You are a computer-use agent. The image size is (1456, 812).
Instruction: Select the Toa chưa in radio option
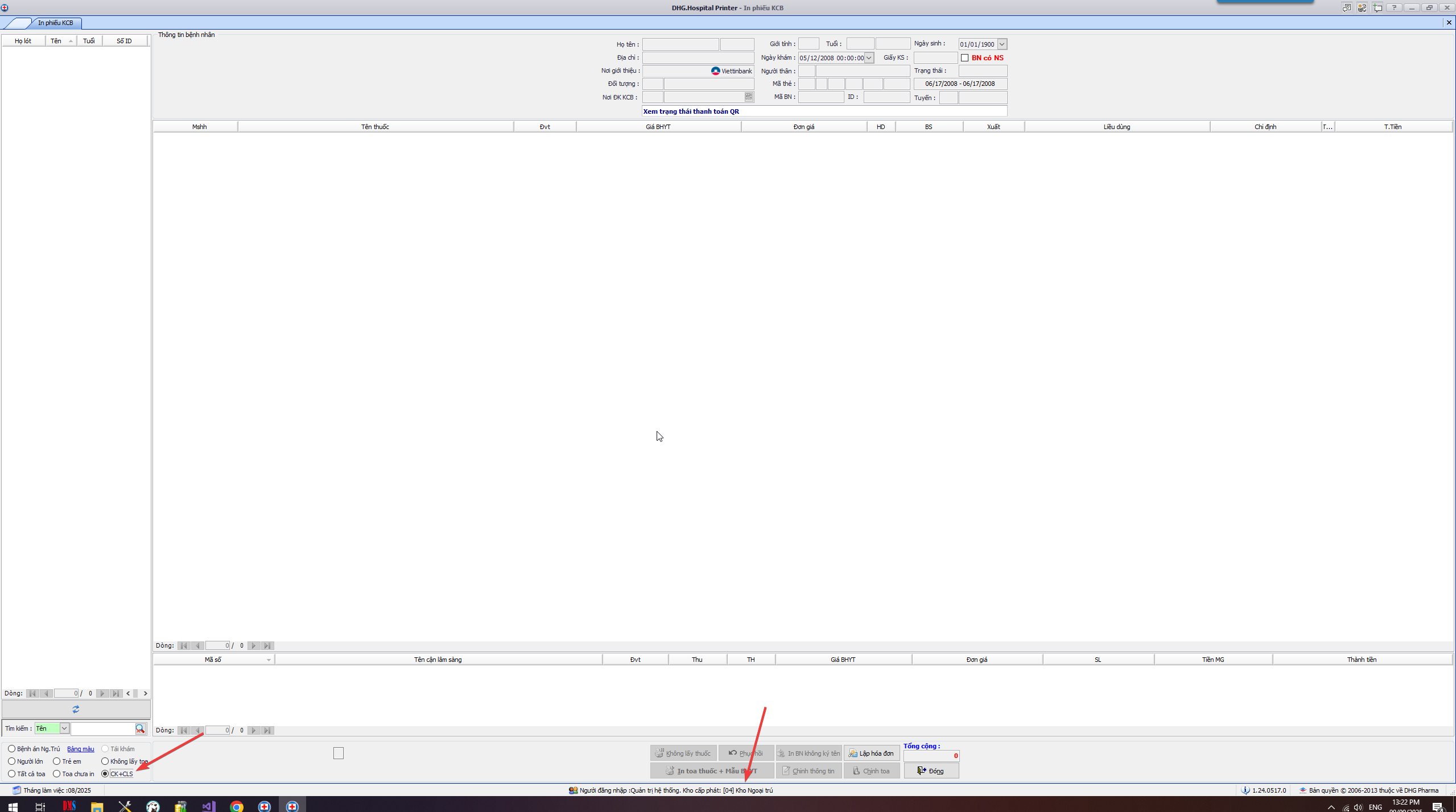pos(57,774)
